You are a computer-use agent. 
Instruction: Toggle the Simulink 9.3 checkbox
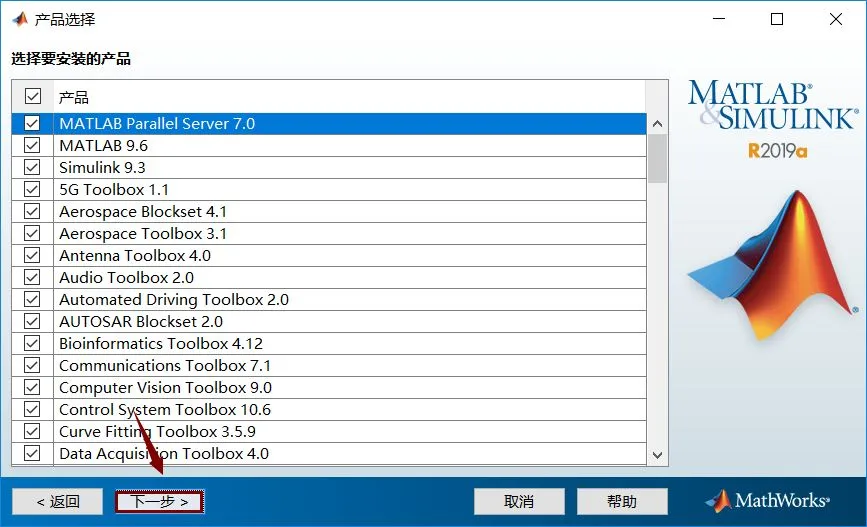tap(32, 167)
